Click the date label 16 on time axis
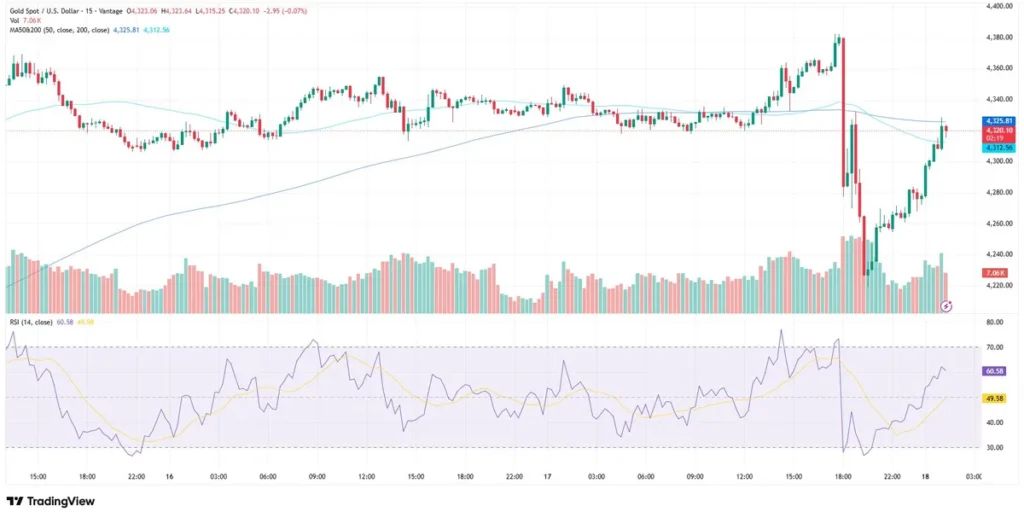The height and width of the screenshot is (518, 1024). pos(169,477)
